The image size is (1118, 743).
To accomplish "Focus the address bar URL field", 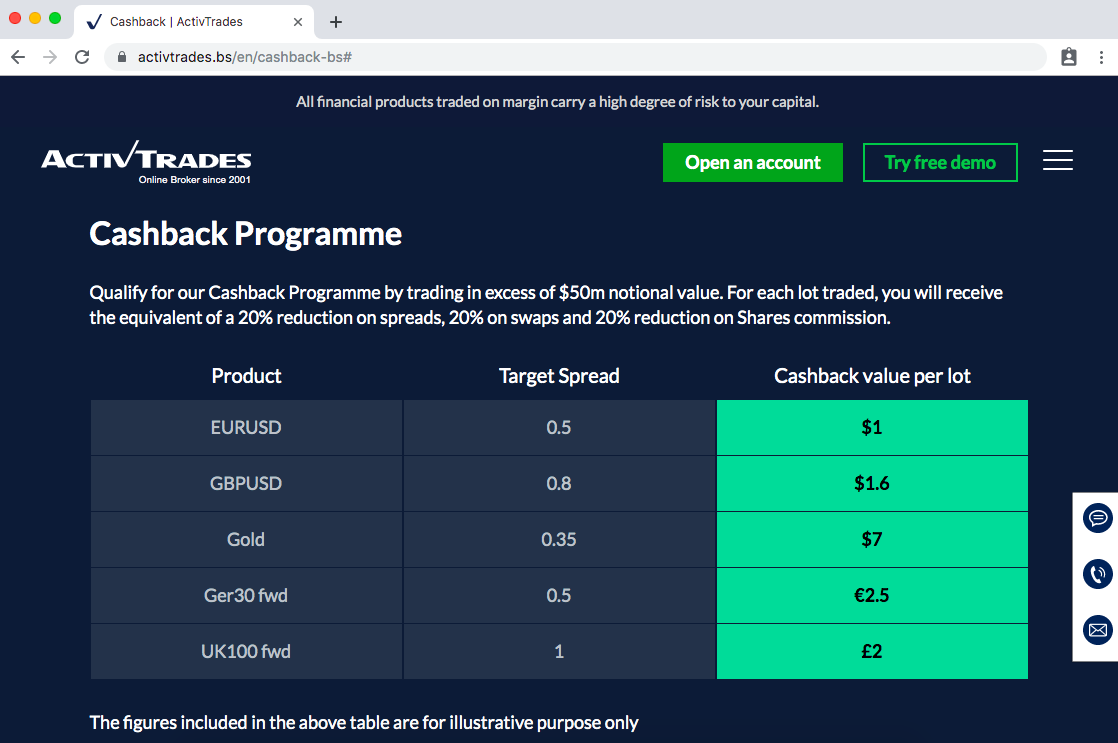I will pos(576,57).
